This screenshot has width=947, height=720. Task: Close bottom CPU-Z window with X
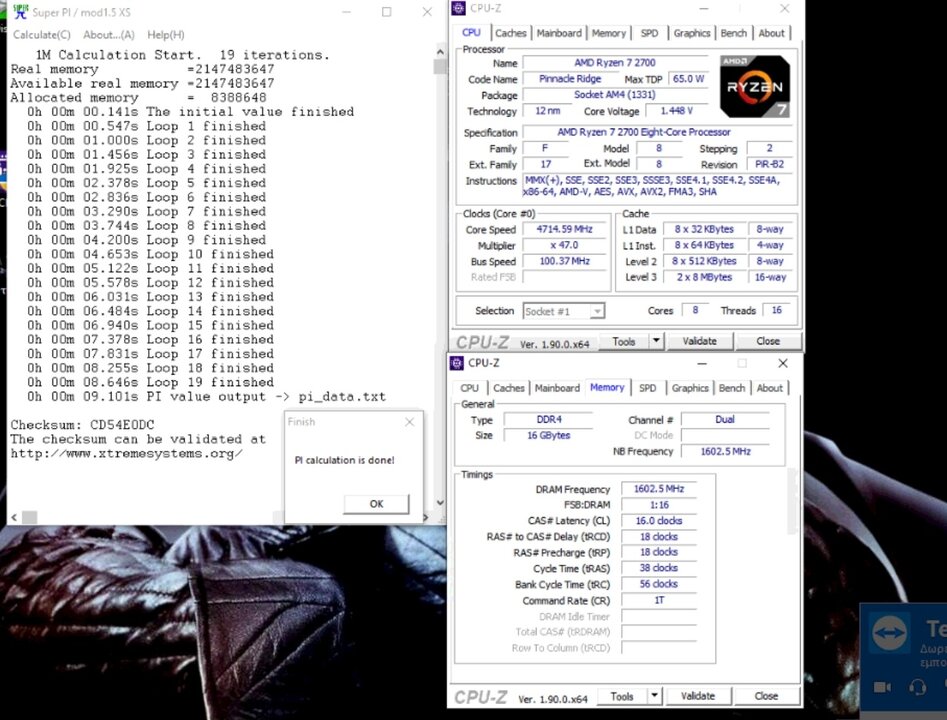click(783, 363)
